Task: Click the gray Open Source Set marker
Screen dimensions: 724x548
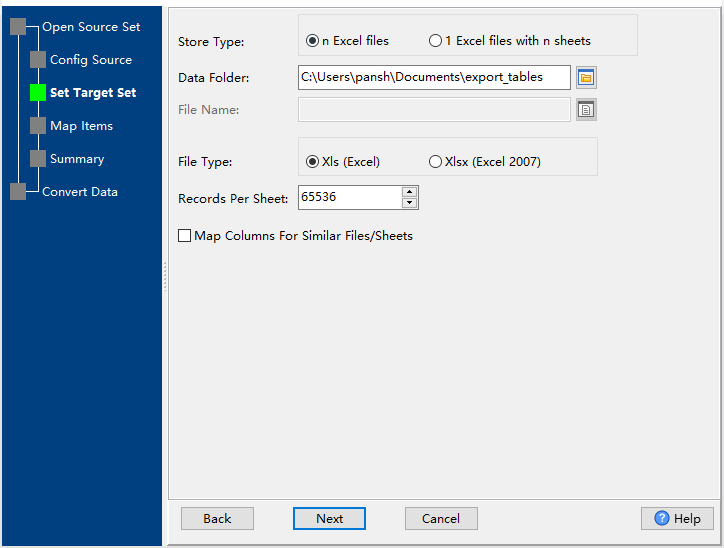Action: [18, 27]
